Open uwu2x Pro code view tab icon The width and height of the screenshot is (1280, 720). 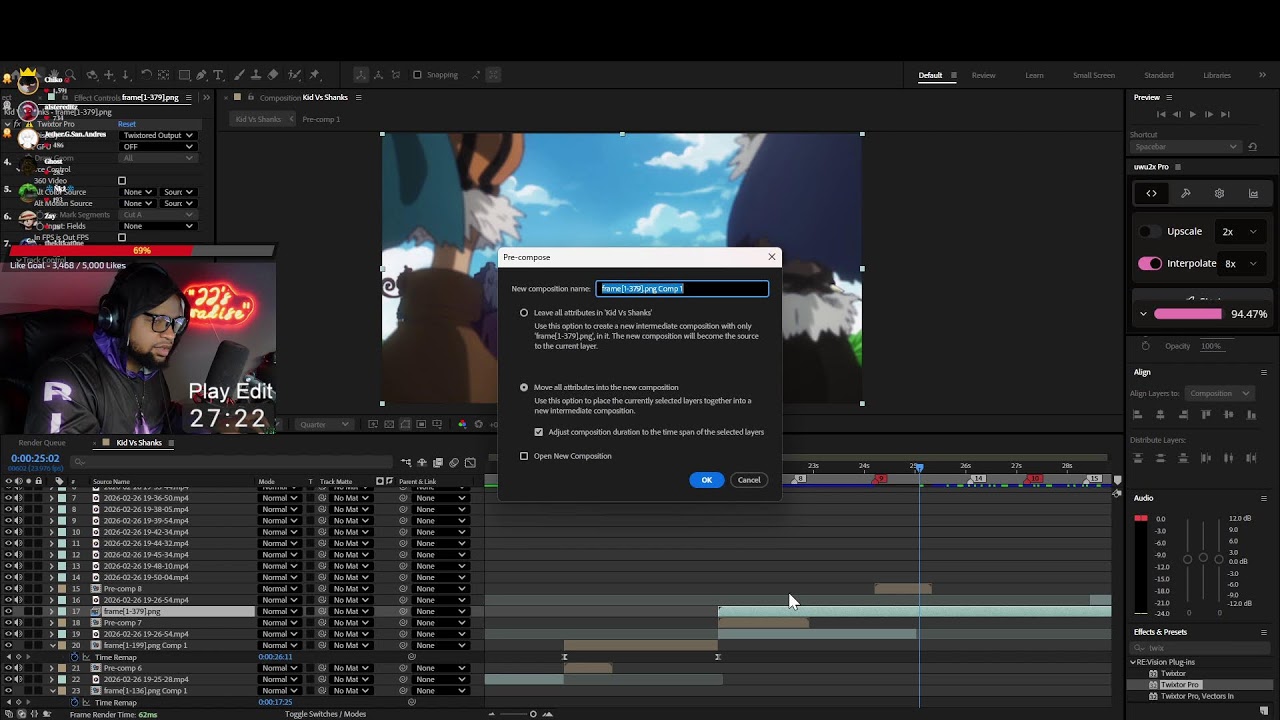click(x=1151, y=193)
